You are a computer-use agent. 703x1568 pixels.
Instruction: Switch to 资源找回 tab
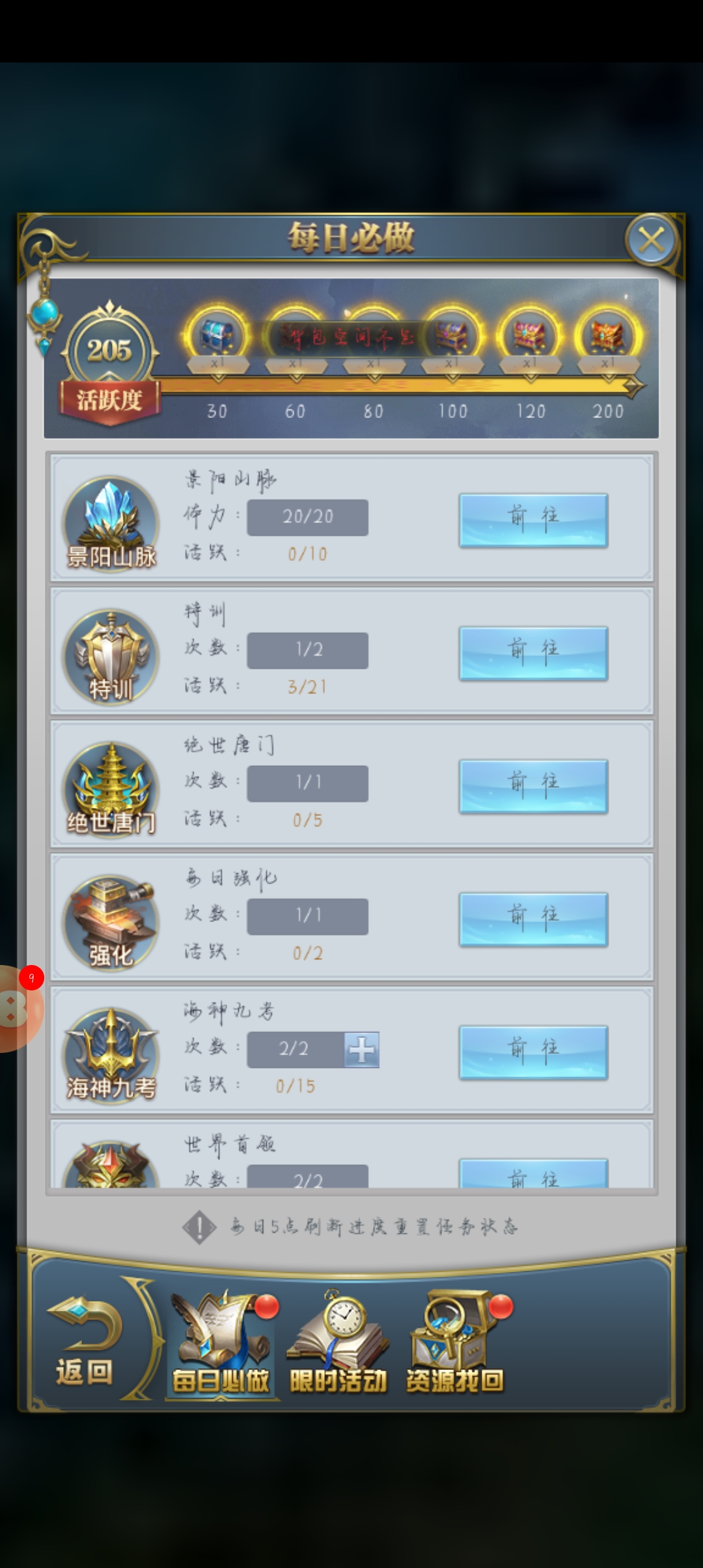456,1343
